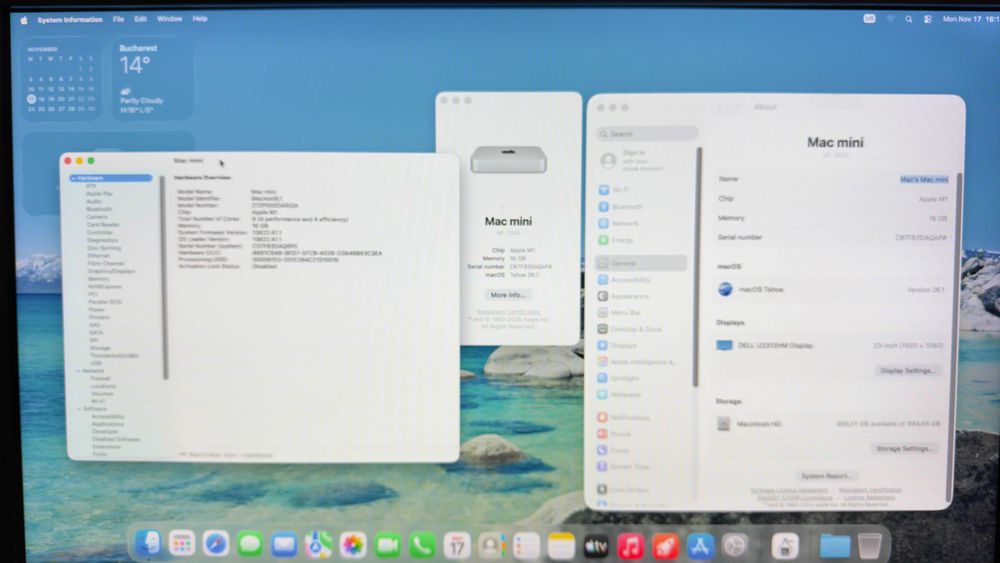The height and width of the screenshot is (563, 1000).
Task: Select Applications under Software
Action: pos(108,423)
